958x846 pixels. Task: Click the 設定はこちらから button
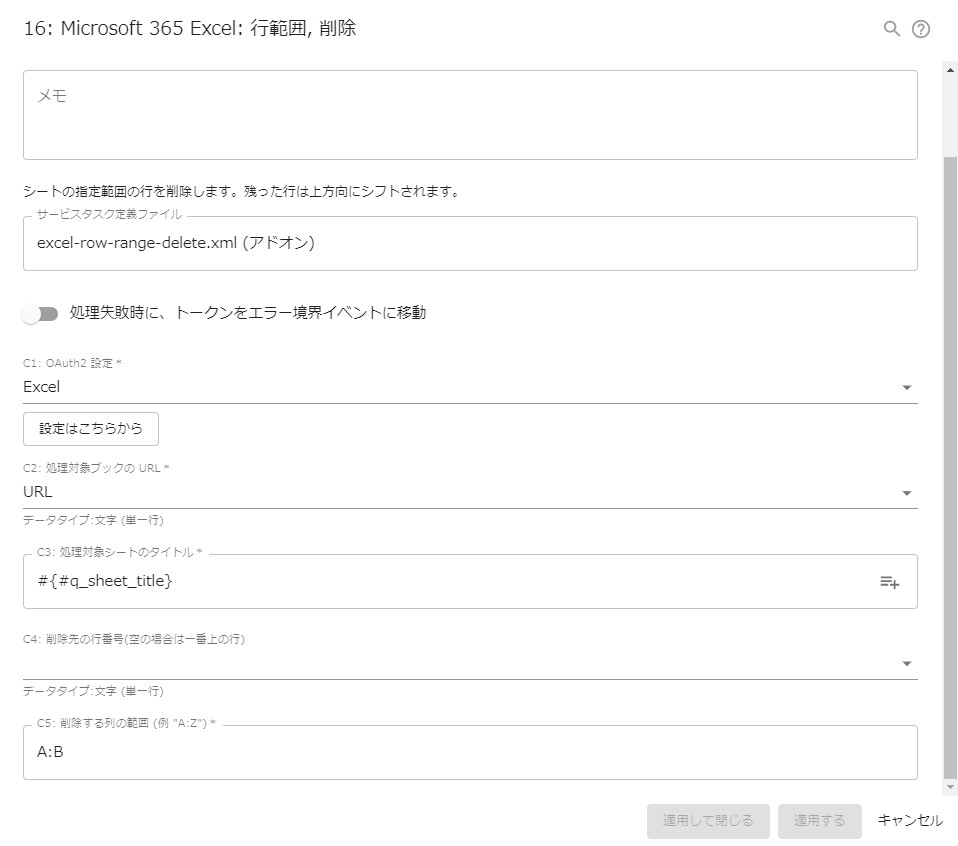(x=90, y=428)
